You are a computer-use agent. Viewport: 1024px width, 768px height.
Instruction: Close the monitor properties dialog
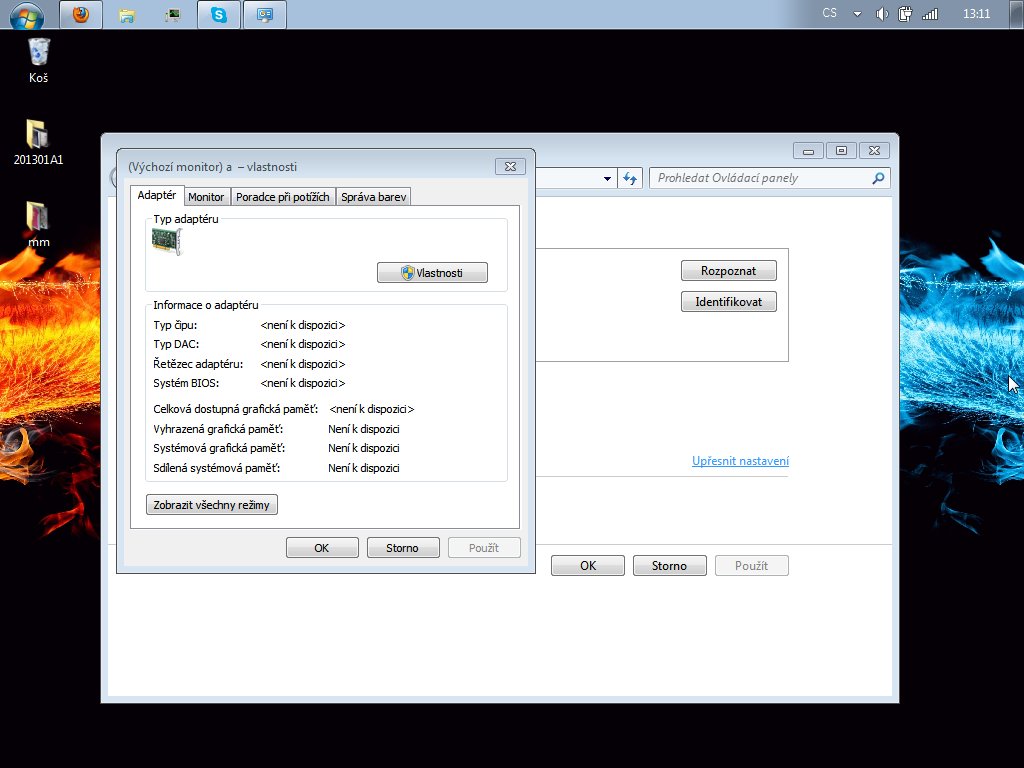510,167
